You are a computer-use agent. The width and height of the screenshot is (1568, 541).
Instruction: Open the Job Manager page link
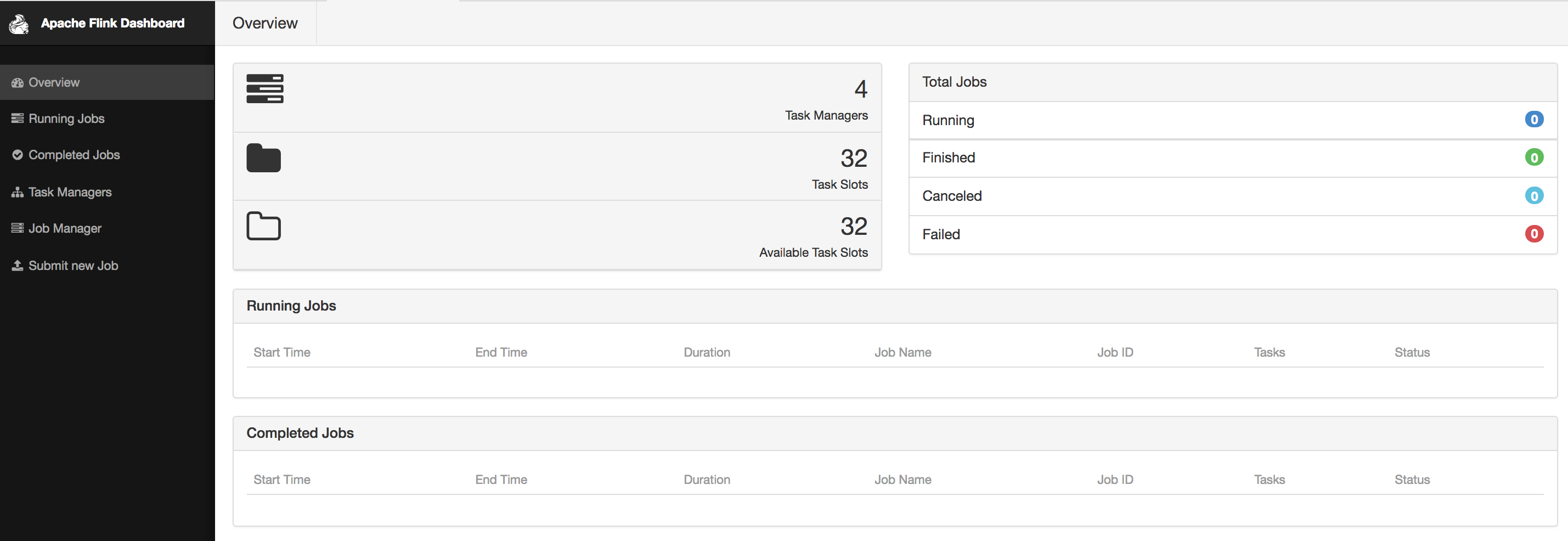[65, 228]
